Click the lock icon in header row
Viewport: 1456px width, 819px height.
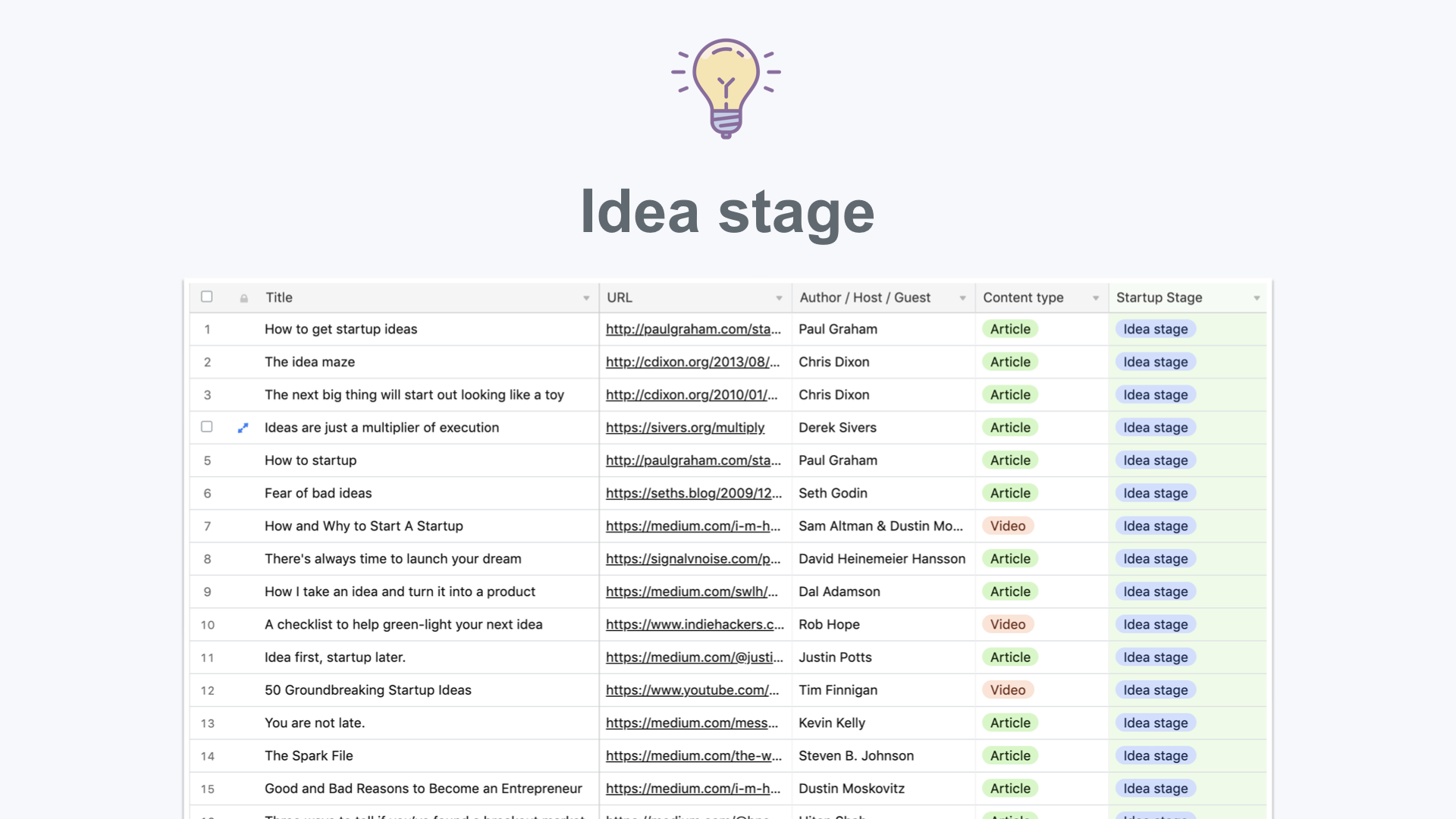click(x=244, y=297)
